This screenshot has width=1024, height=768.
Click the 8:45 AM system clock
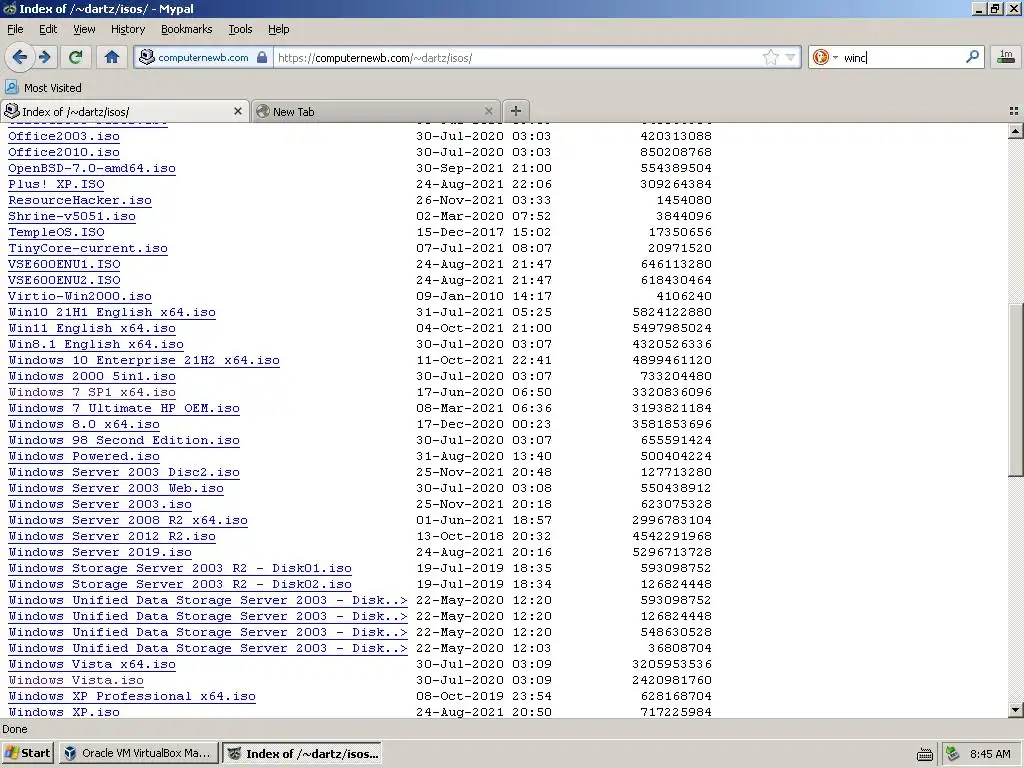(x=990, y=754)
